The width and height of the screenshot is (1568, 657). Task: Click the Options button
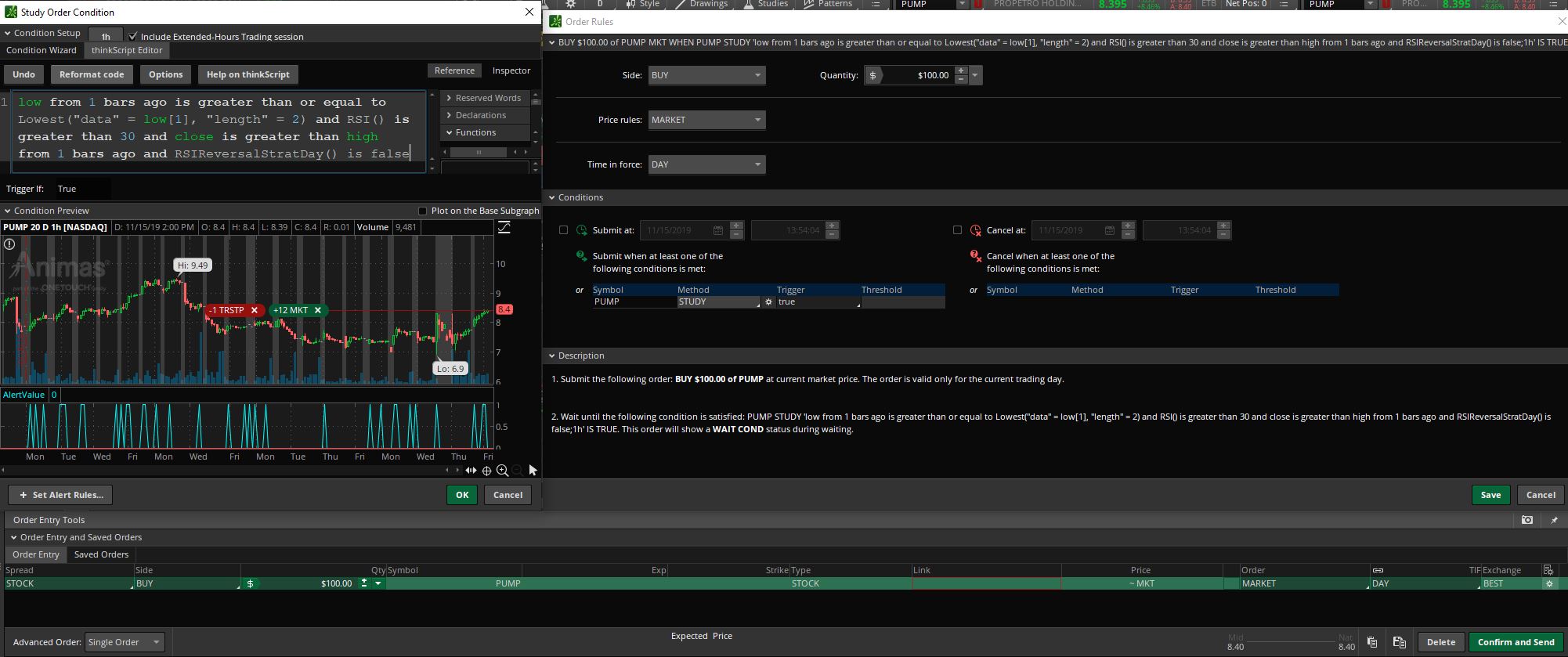[x=165, y=74]
